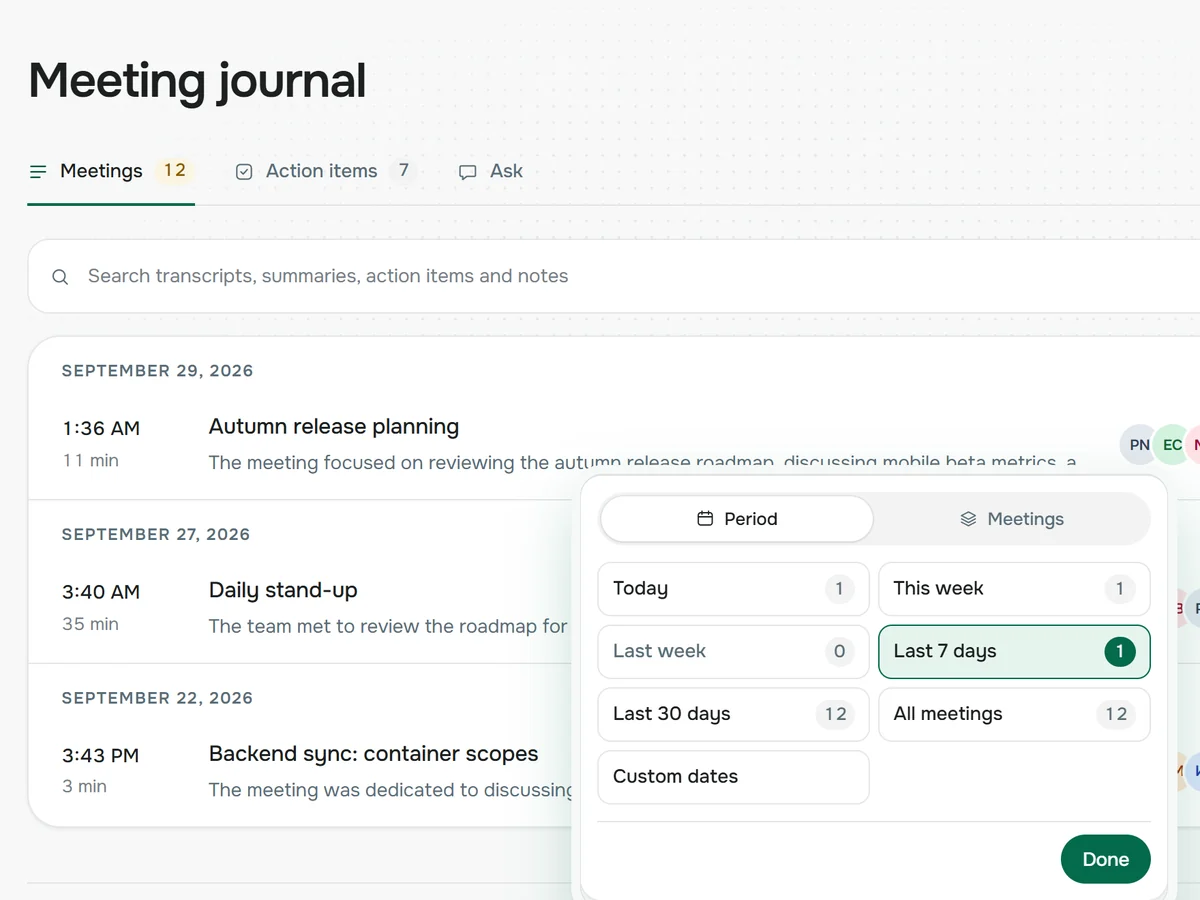Click the SEPTEMBER 29, 2026 date header
Image resolution: width=1200 pixels, height=900 pixels.
[157, 371]
